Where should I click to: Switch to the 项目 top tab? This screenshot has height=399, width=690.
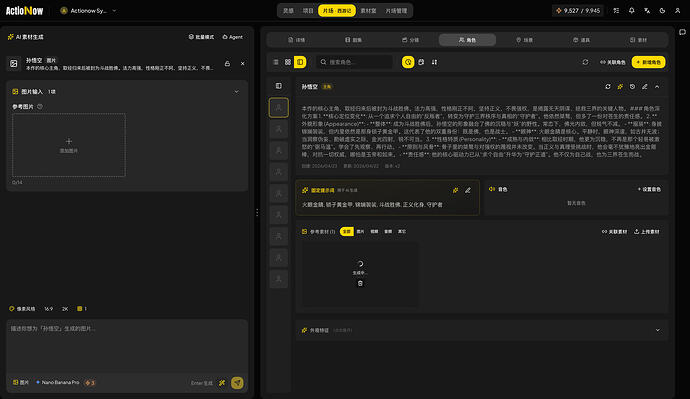coord(308,11)
